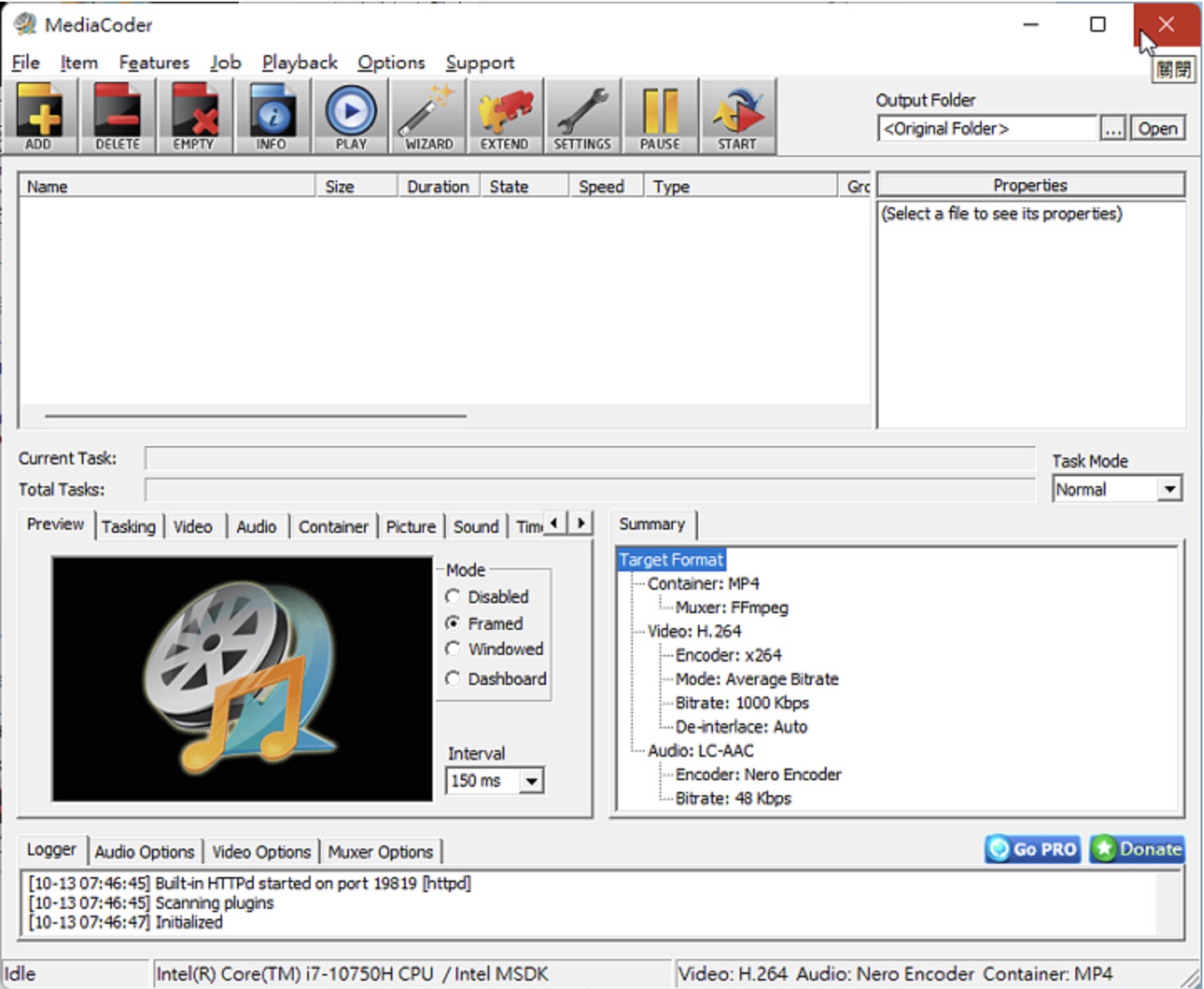The height and width of the screenshot is (989, 1204).
Task: Launch the WIZARD toolbar icon
Action: [x=428, y=116]
